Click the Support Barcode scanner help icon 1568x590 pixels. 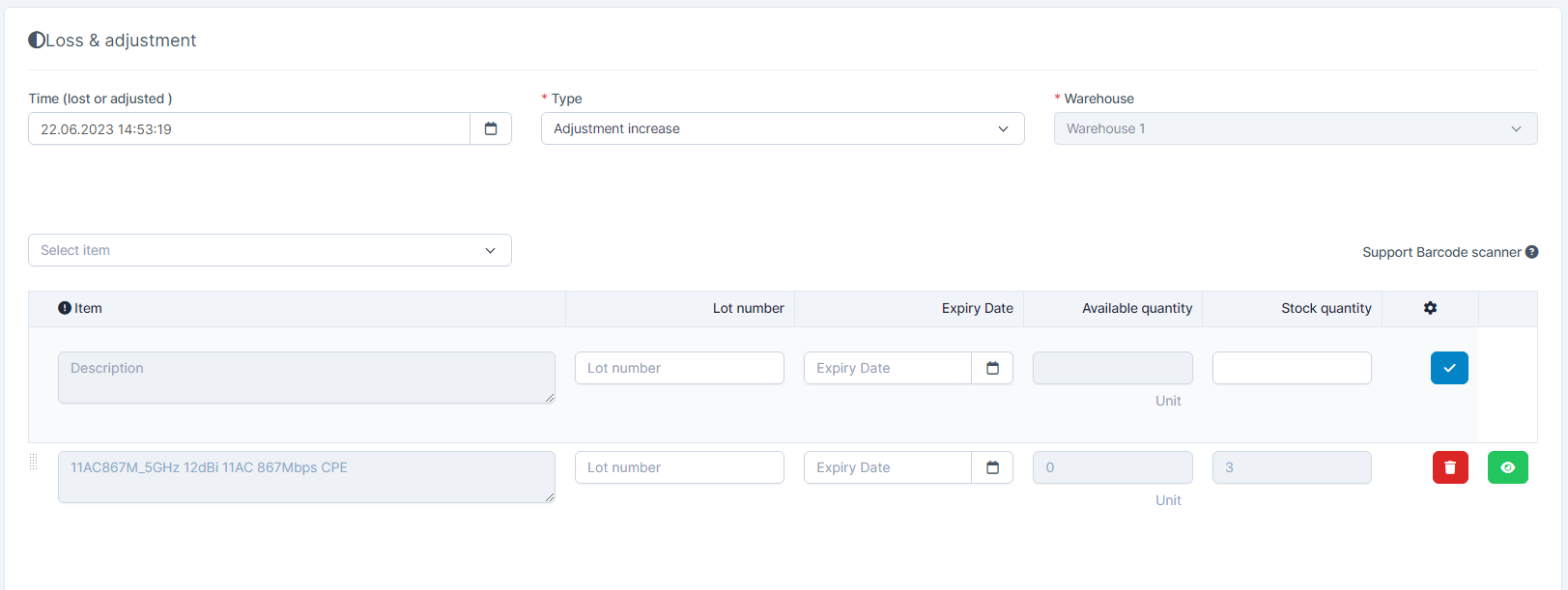tap(1531, 252)
